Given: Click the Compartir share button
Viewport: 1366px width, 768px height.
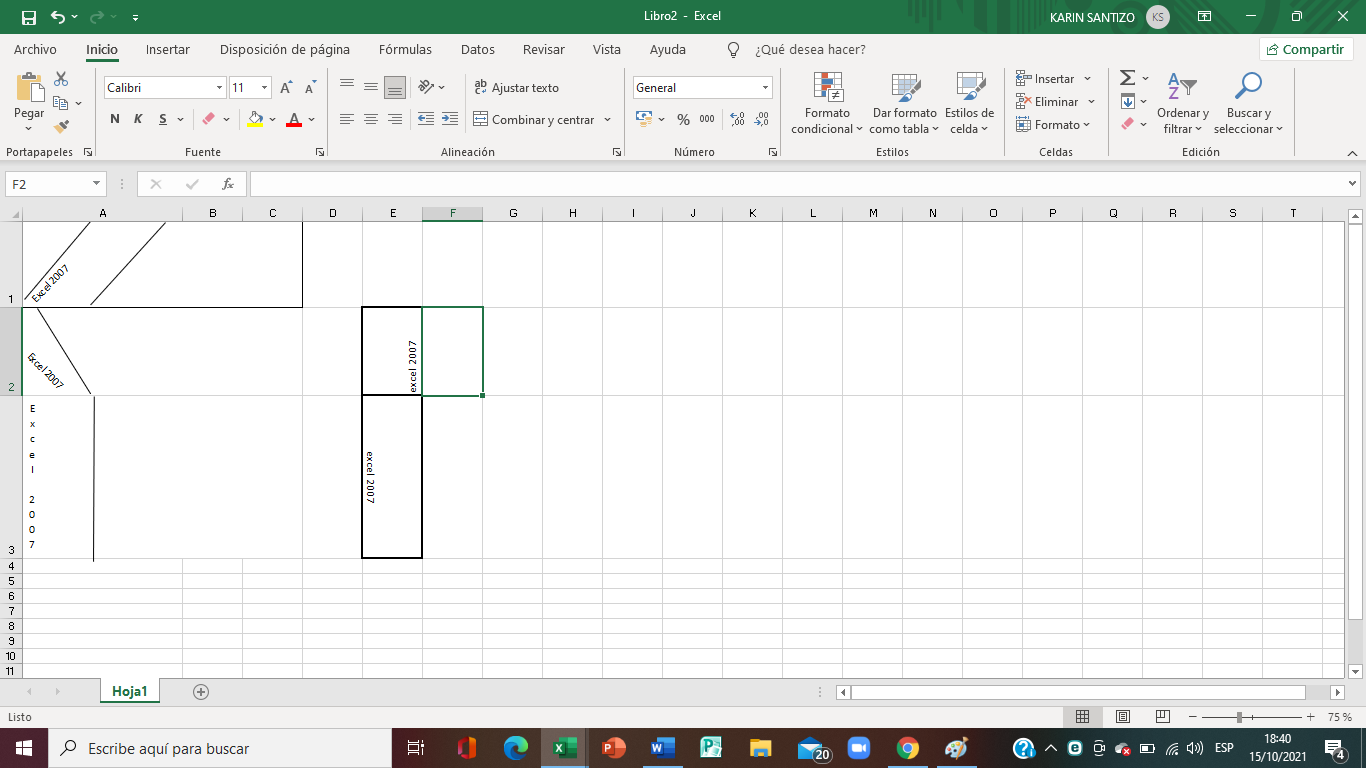Looking at the screenshot, I should [1306, 49].
